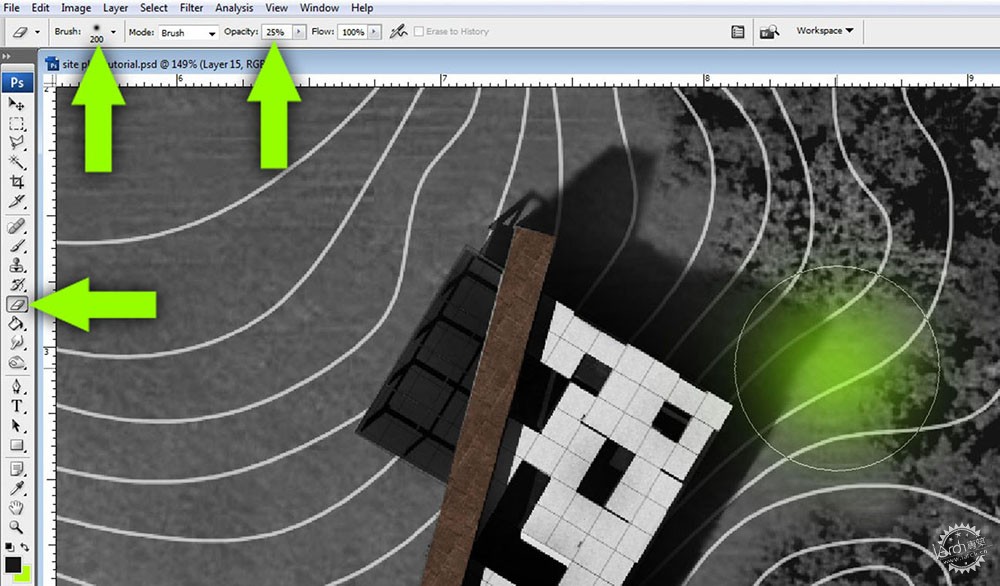Screen dimensions: 1000x586
Task: Select the Rectangular Marquee tool
Action: pyautogui.click(x=17, y=124)
